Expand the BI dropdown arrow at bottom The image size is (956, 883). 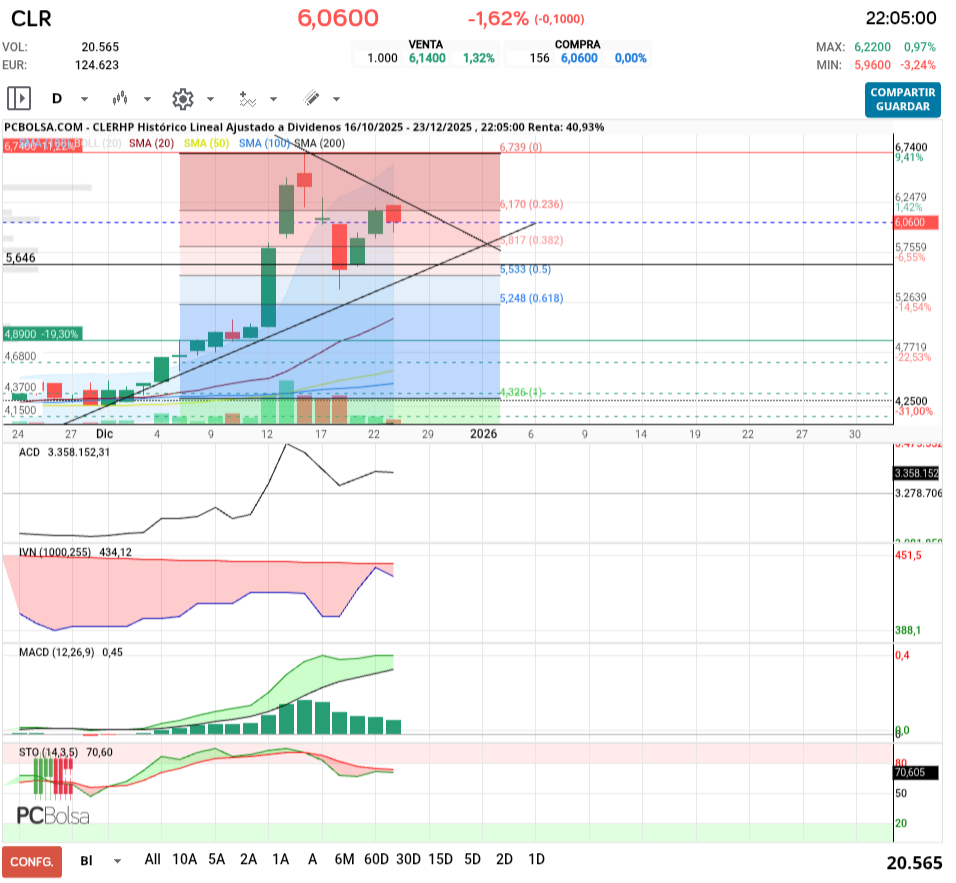117,861
